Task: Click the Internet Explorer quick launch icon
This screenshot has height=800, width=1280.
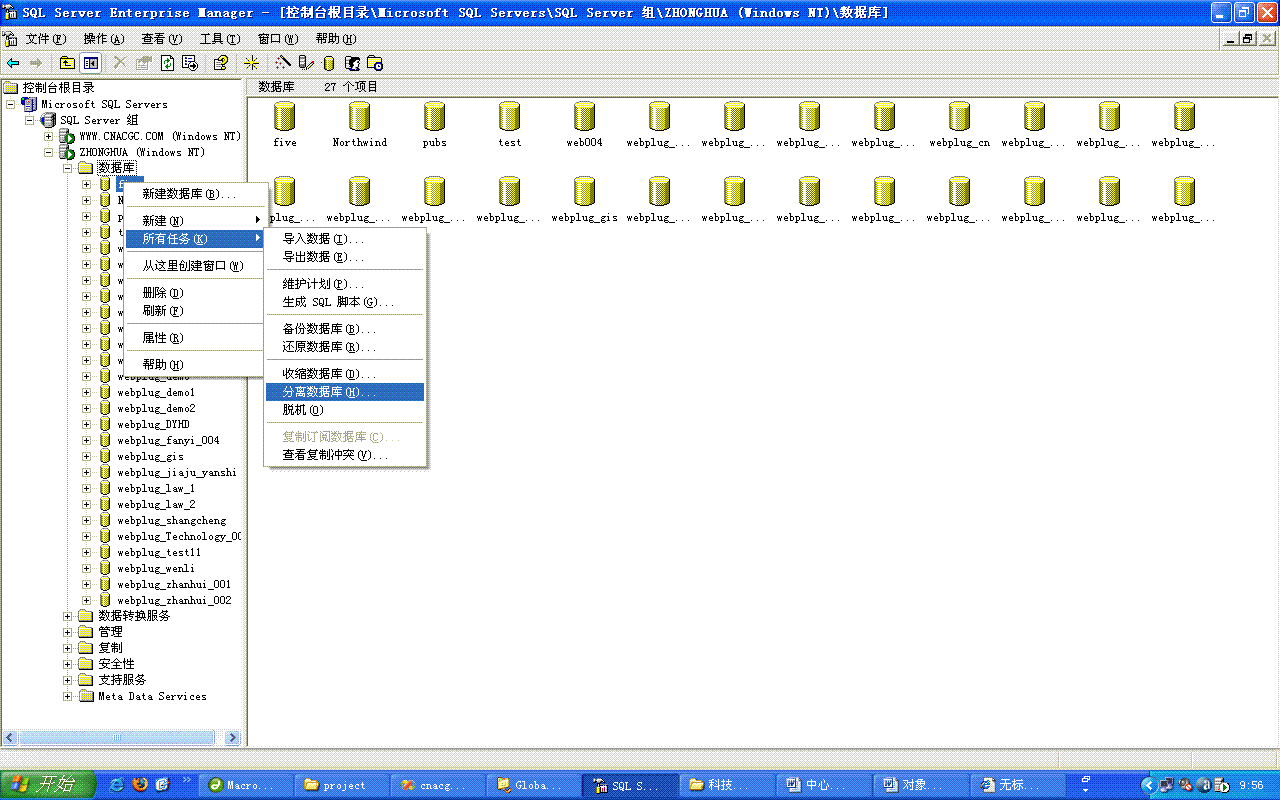Action: click(119, 784)
